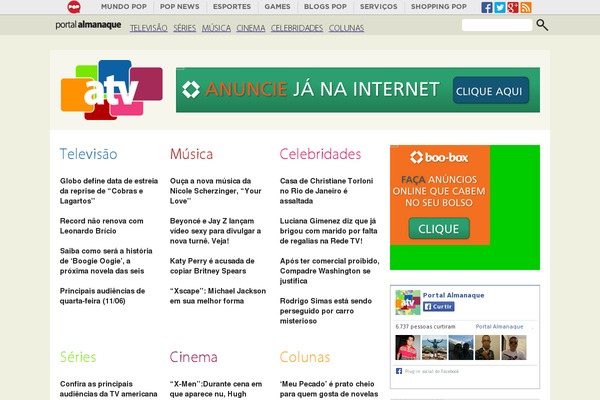This screenshot has height=400, width=600.
Task: Open the Google Plus icon
Action: coord(513,7)
